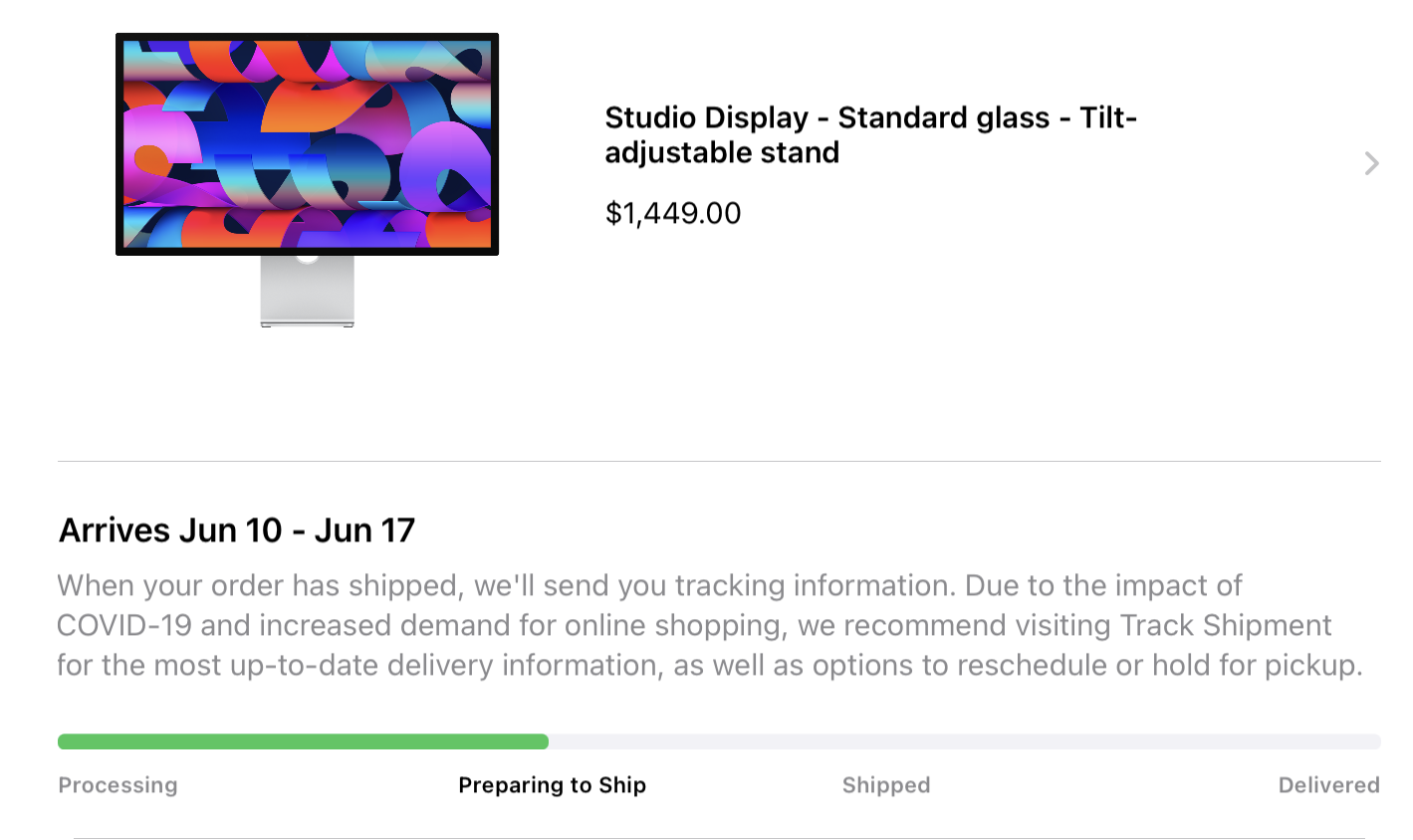This screenshot has width=1413, height=840.
Task: Select the Processing status step
Action: click(x=118, y=785)
